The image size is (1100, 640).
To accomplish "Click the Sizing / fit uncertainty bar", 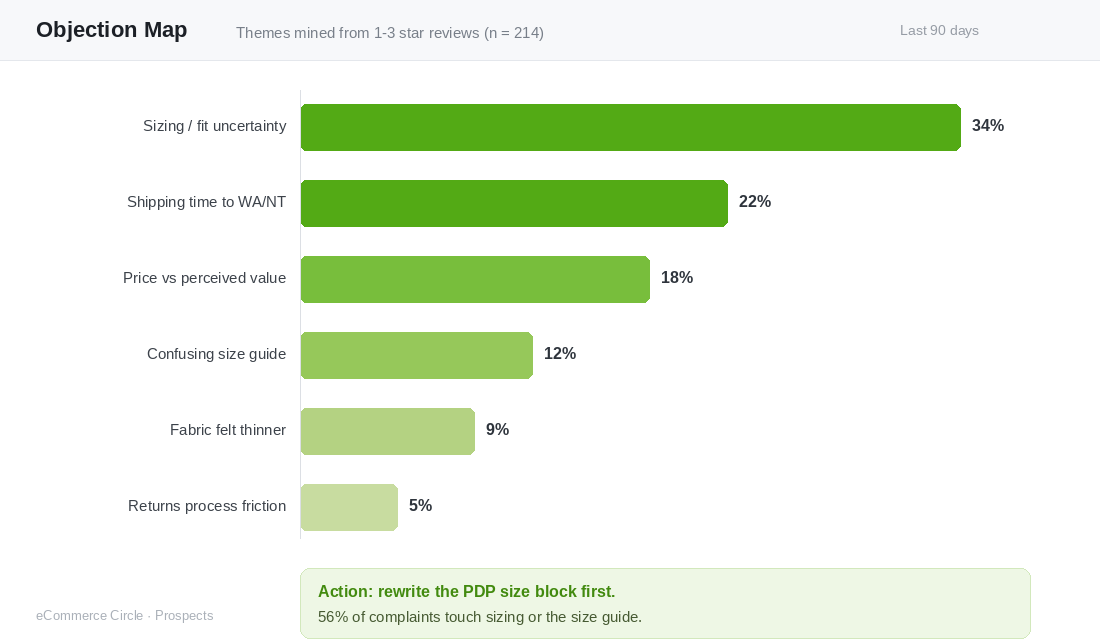I will coord(631,127).
